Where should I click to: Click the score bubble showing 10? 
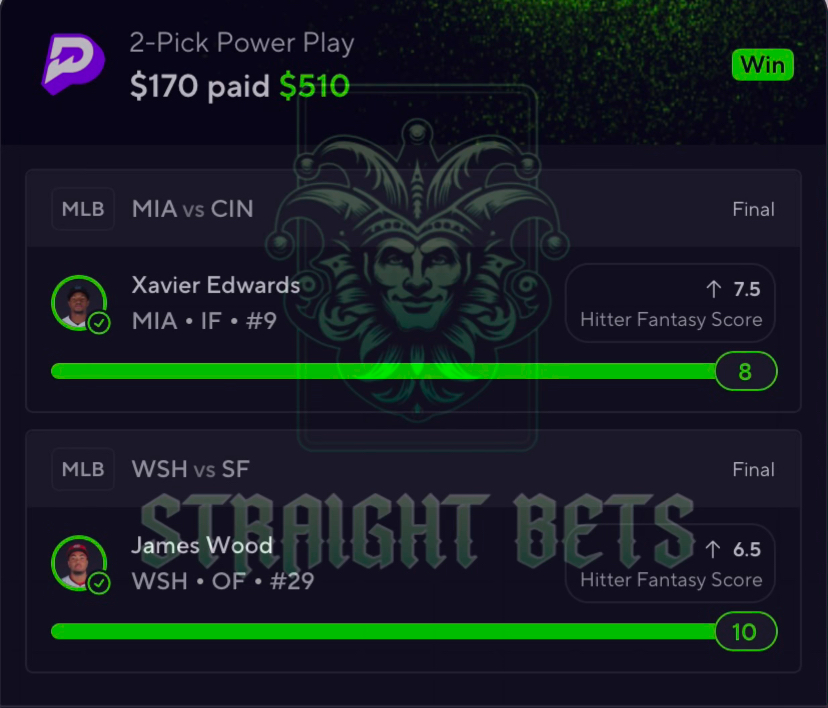click(x=746, y=631)
